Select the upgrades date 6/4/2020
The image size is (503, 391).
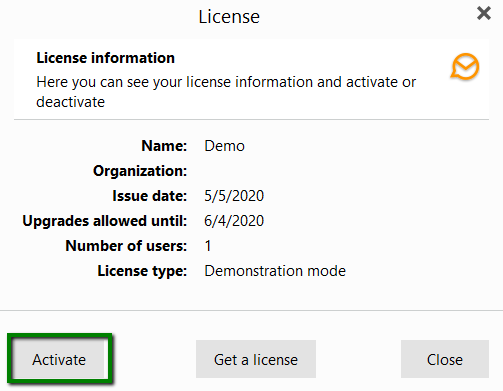(234, 221)
